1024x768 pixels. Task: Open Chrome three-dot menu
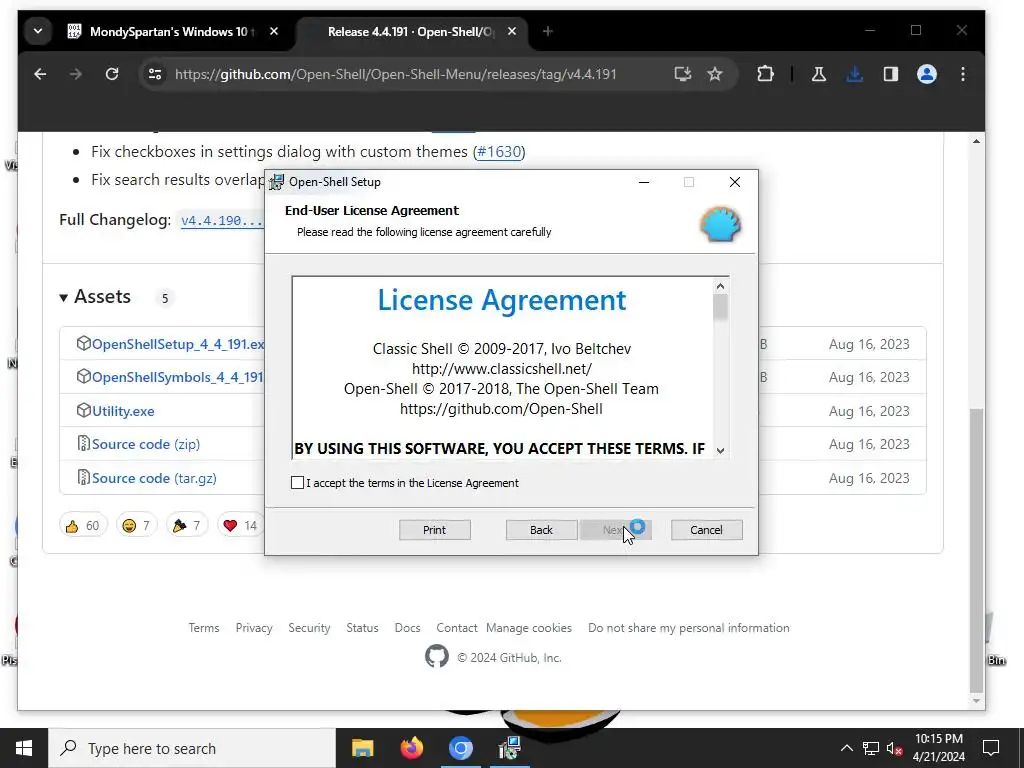(x=963, y=74)
